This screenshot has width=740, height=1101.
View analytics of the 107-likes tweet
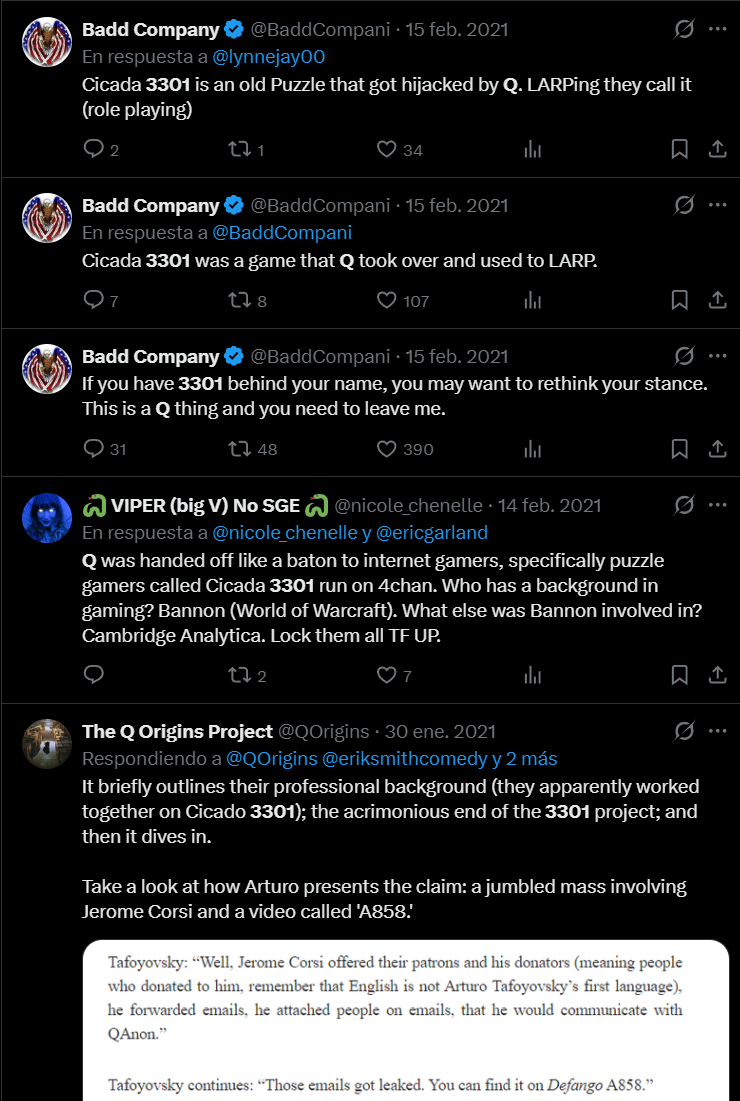click(x=532, y=301)
